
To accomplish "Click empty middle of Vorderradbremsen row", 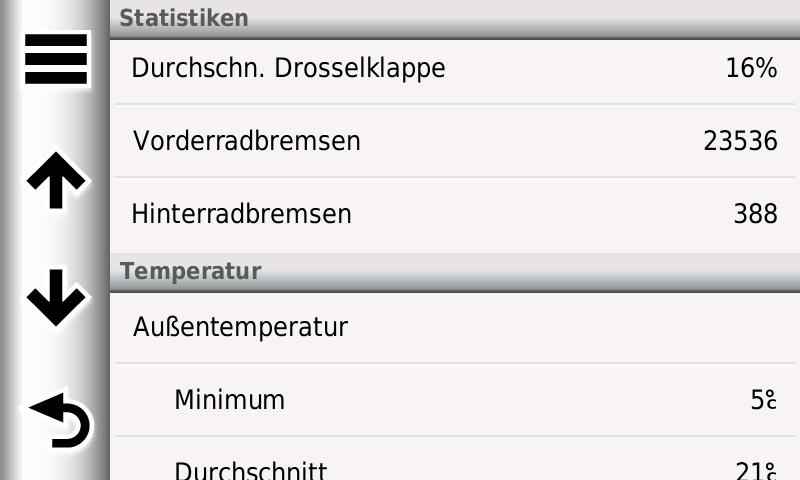I will (x=530, y=141).
